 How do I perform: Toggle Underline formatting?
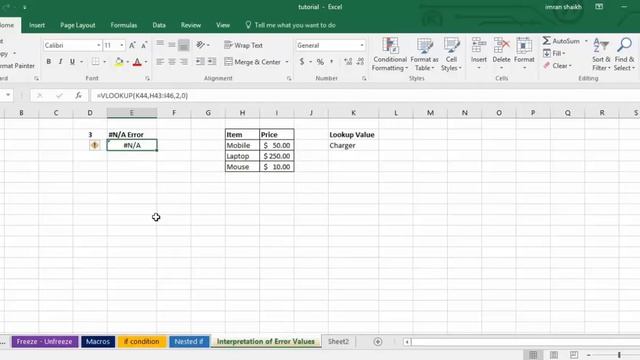coord(72,62)
